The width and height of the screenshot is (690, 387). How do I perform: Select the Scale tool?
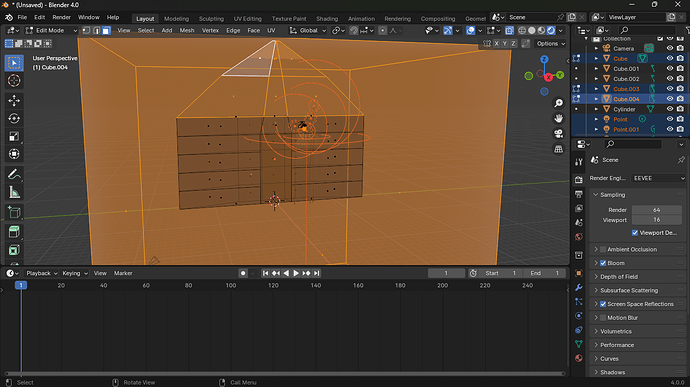(x=14, y=136)
